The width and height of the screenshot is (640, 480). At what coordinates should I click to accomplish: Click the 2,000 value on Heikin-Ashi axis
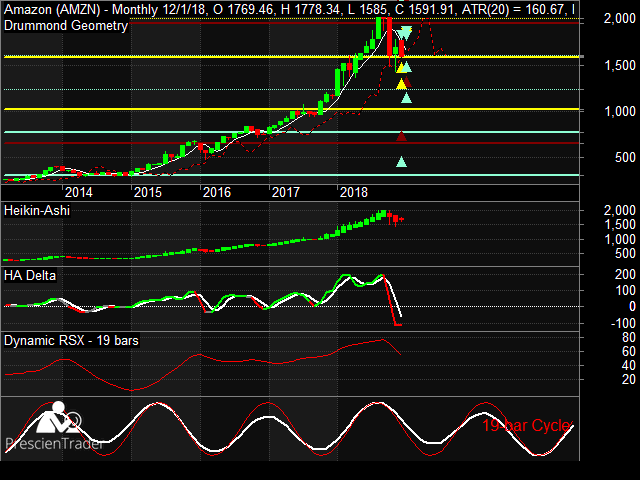click(x=619, y=211)
